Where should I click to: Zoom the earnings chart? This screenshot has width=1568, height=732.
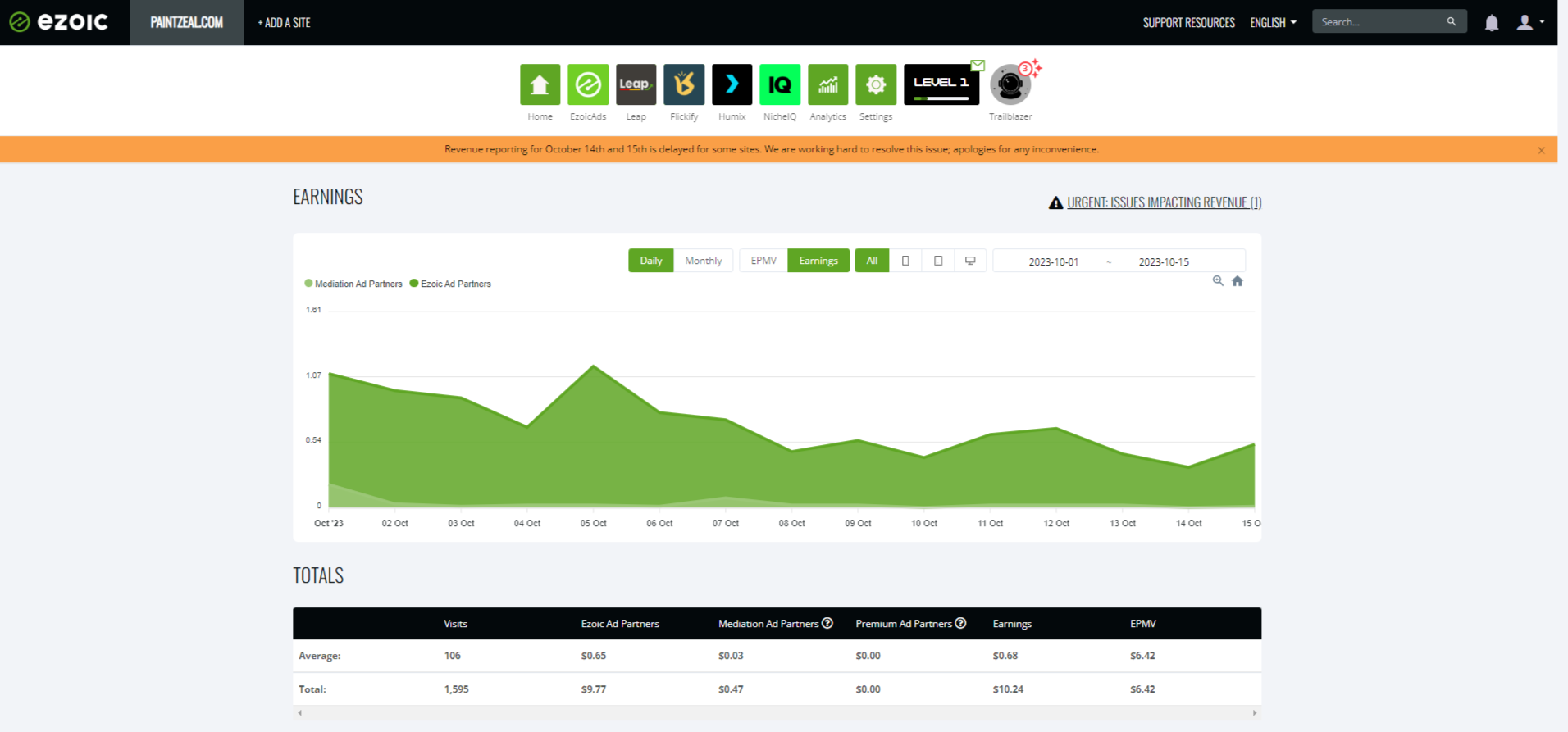[x=1218, y=281]
